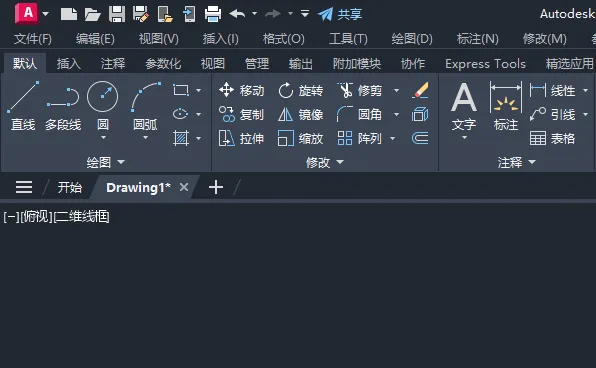This screenshot has width=596, height=368.
Task: Activate the 镜像 mirror tool
Action: (301, 114)
